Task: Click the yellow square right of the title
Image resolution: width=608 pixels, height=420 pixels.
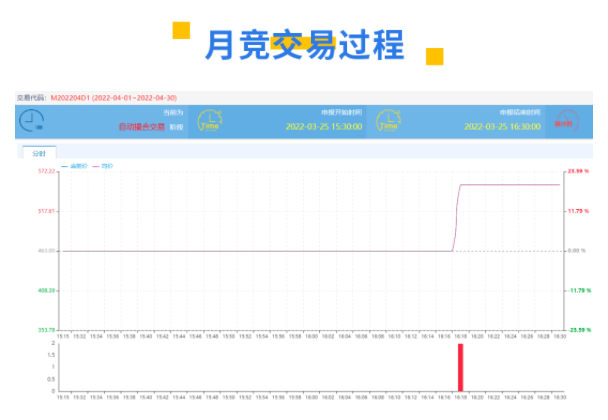Action: pyautogui.click(x=435, y=56)
